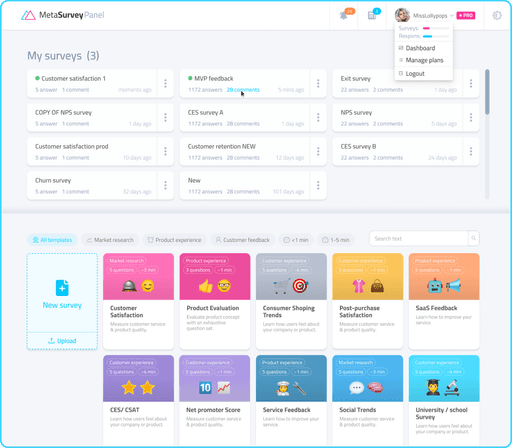Click the settings gear icon in header
This screenshot has height=448, width=512.
coord(497,15)
